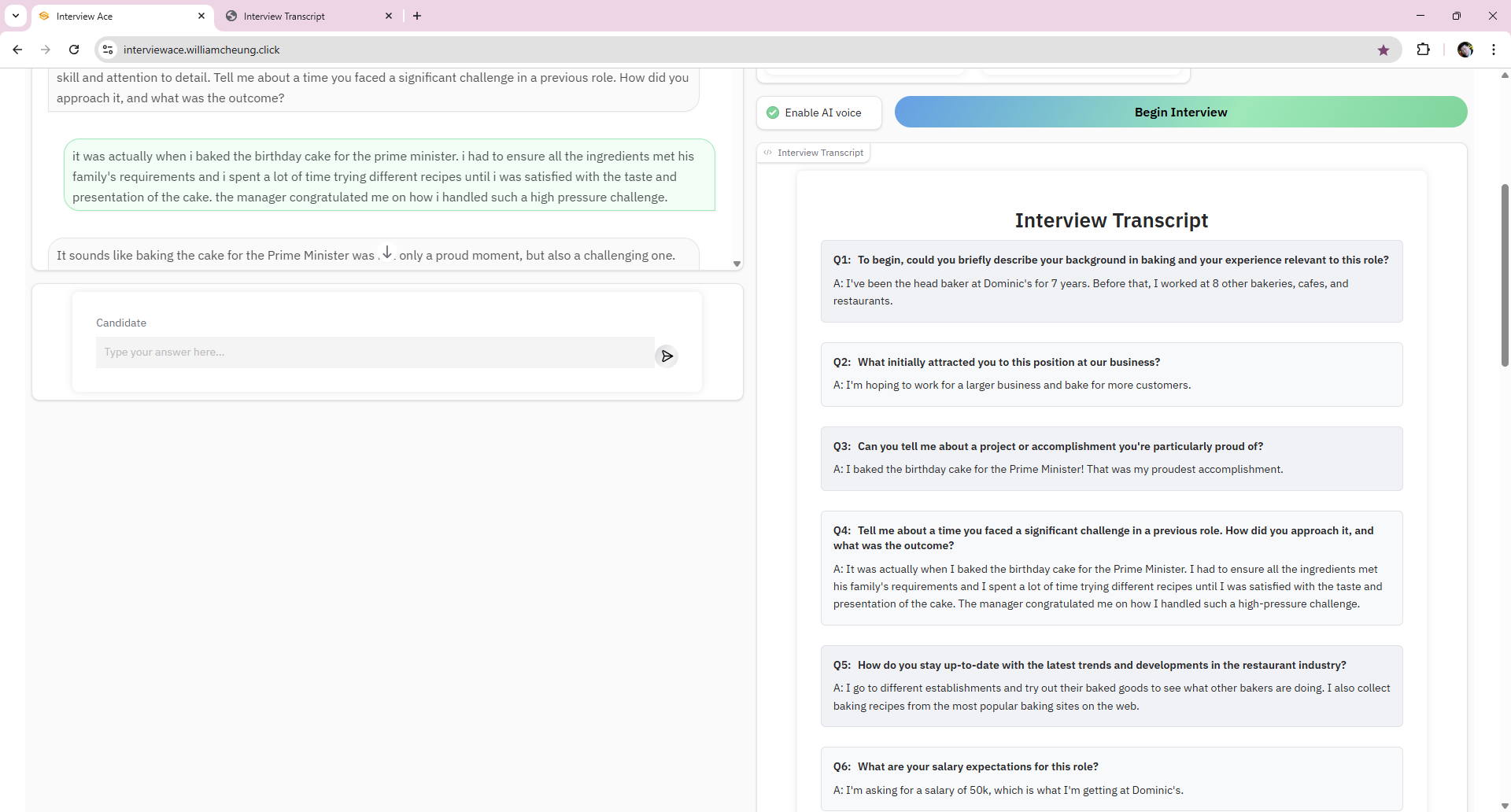Click the page scrollbar down arrow
The width and height of the screenshot is (1511, 812).
[1505, 806]
